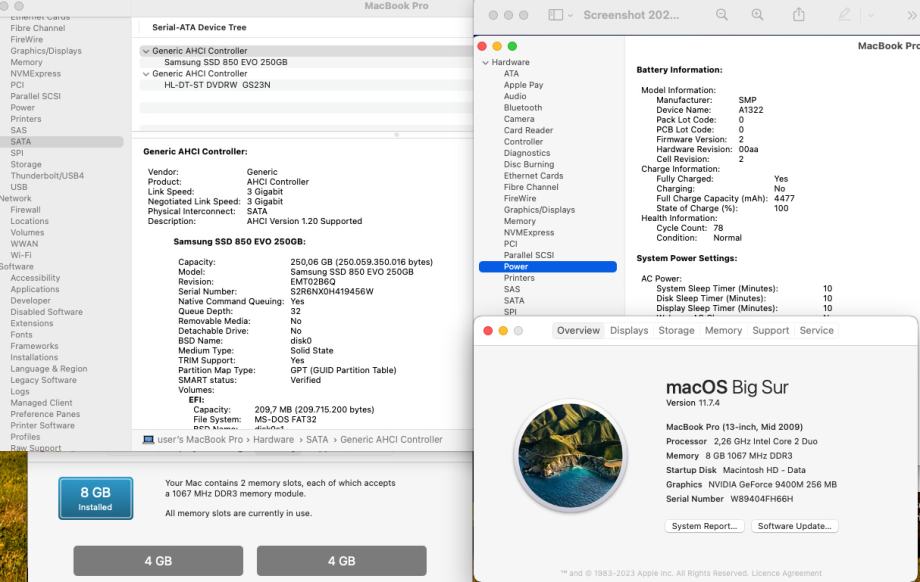
Task: Click SATA in the path bar
Action: click(x=317, y=439)
